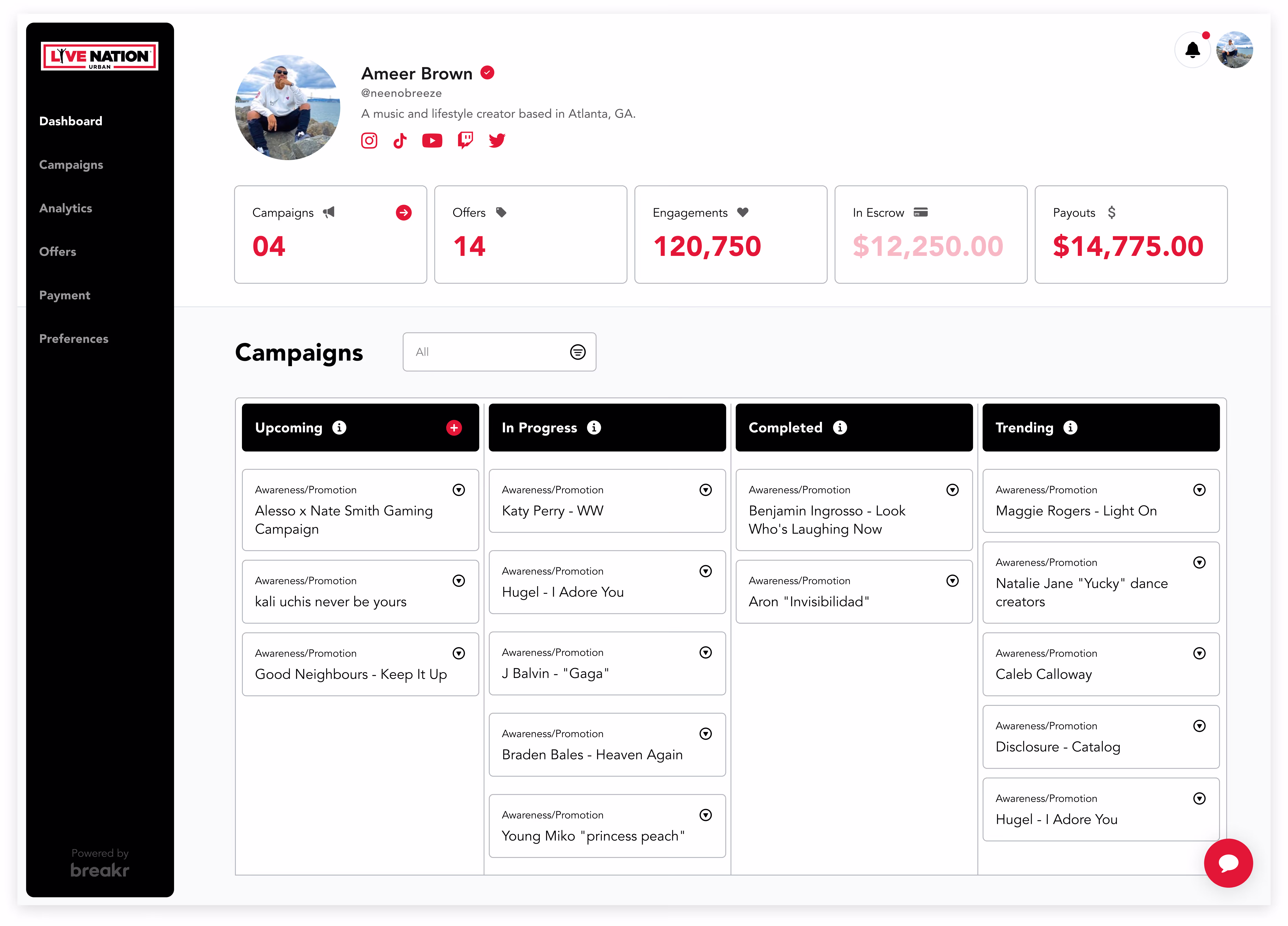Show info for the Upcoming column
Screen dimensions: 1288x926
(x=339, y=428)
